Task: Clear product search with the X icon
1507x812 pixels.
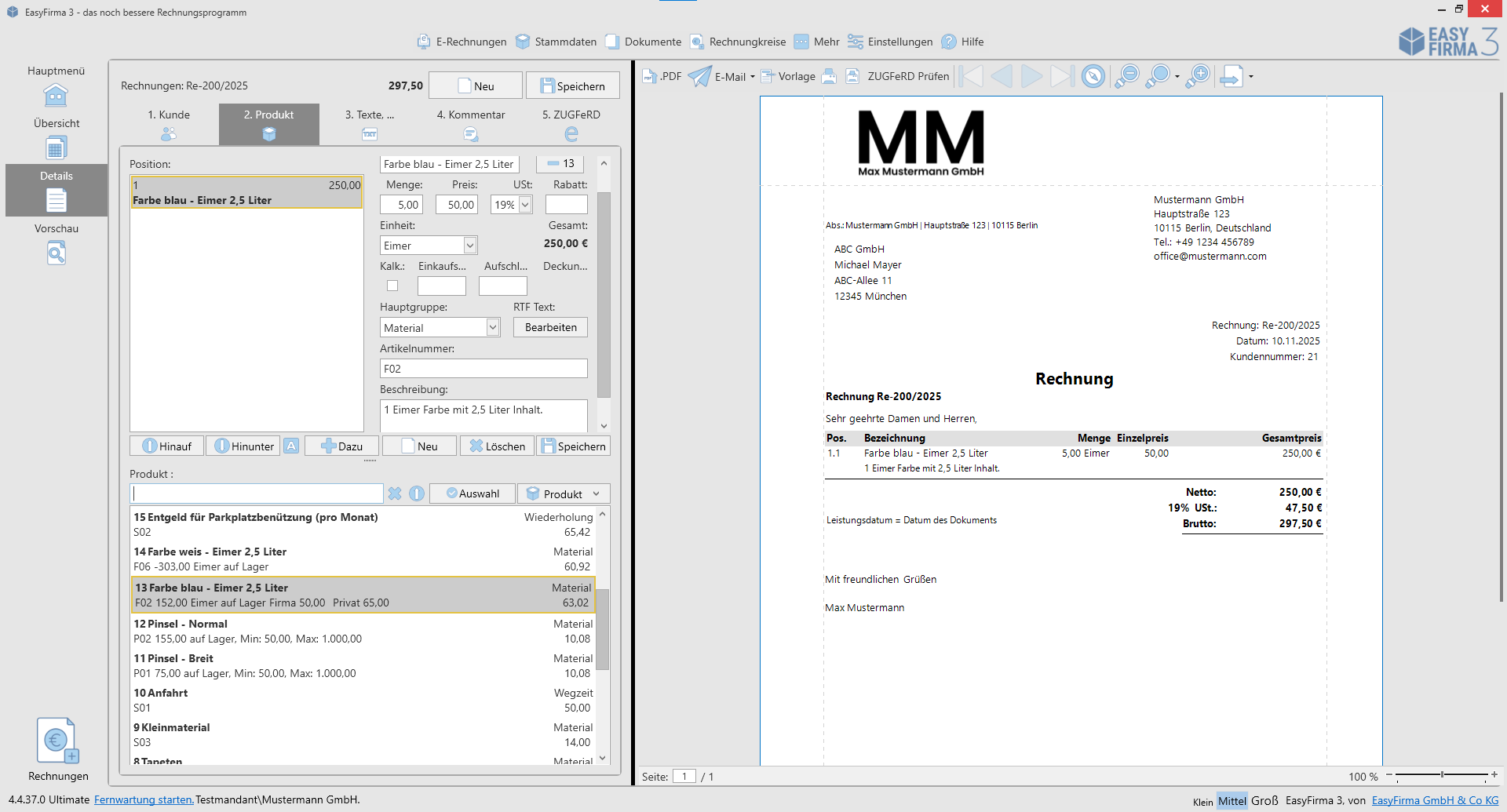Action: pyautogui.click(x=395, y=493)
